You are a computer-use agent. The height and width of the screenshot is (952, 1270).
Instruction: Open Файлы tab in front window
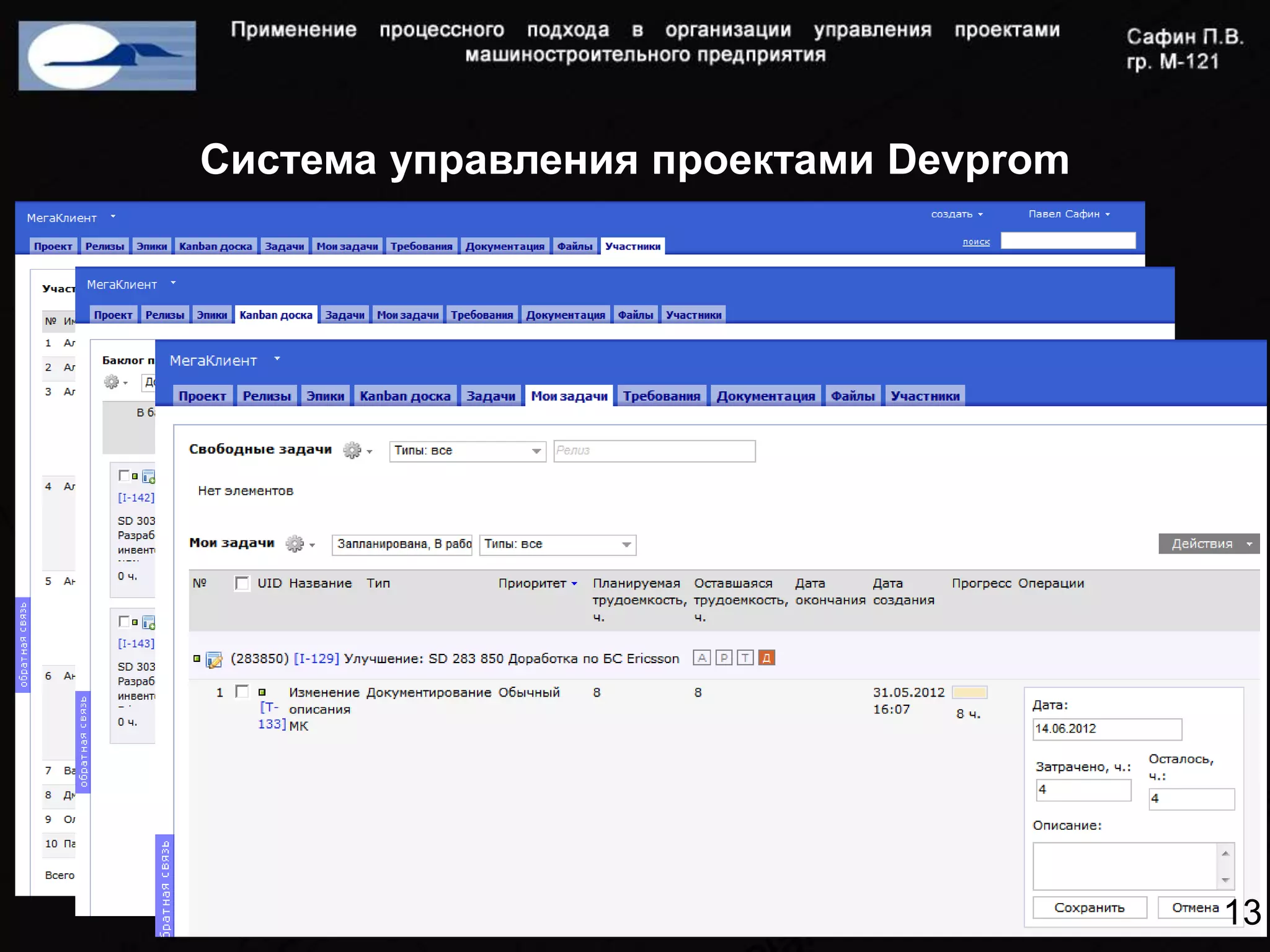853,396
